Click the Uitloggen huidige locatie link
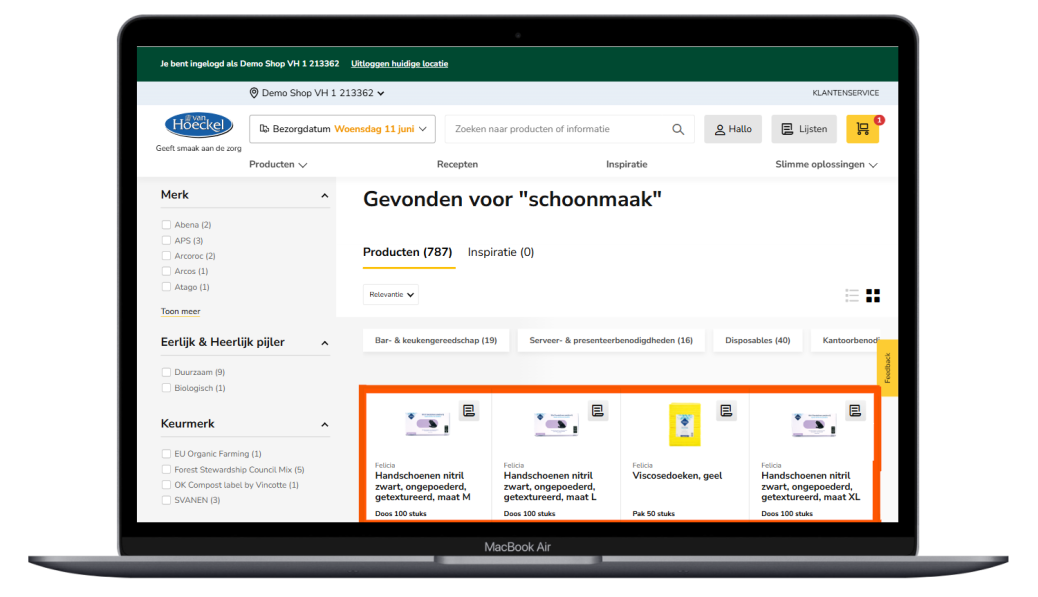The image size is (1038, 597). tap(399, 64)
